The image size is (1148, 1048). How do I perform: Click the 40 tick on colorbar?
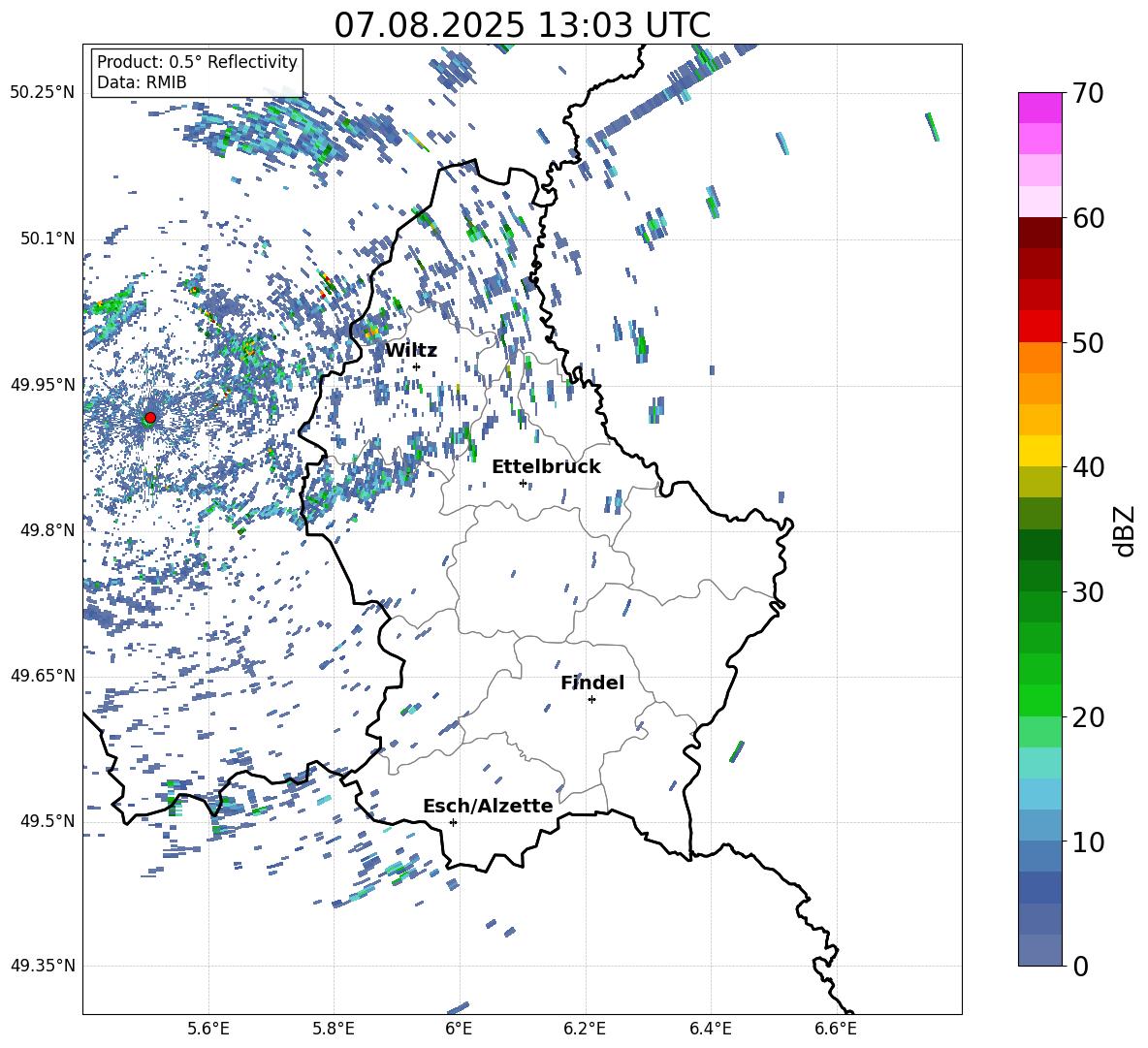(1088, 467)
